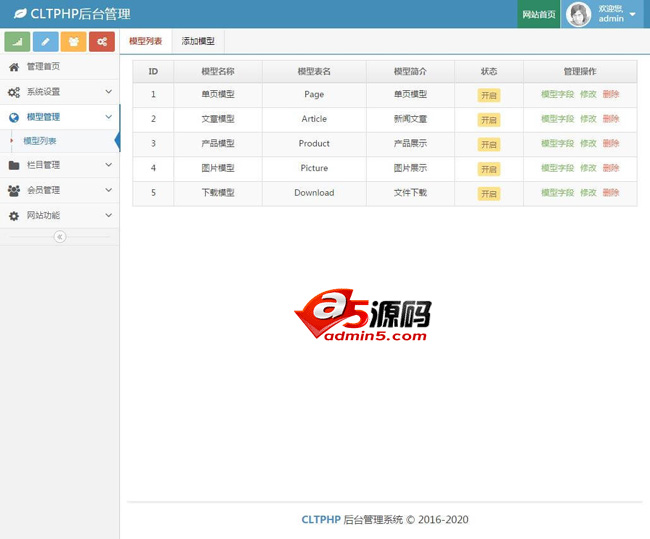Click the group icon beside 会员管理

point(14,191)
